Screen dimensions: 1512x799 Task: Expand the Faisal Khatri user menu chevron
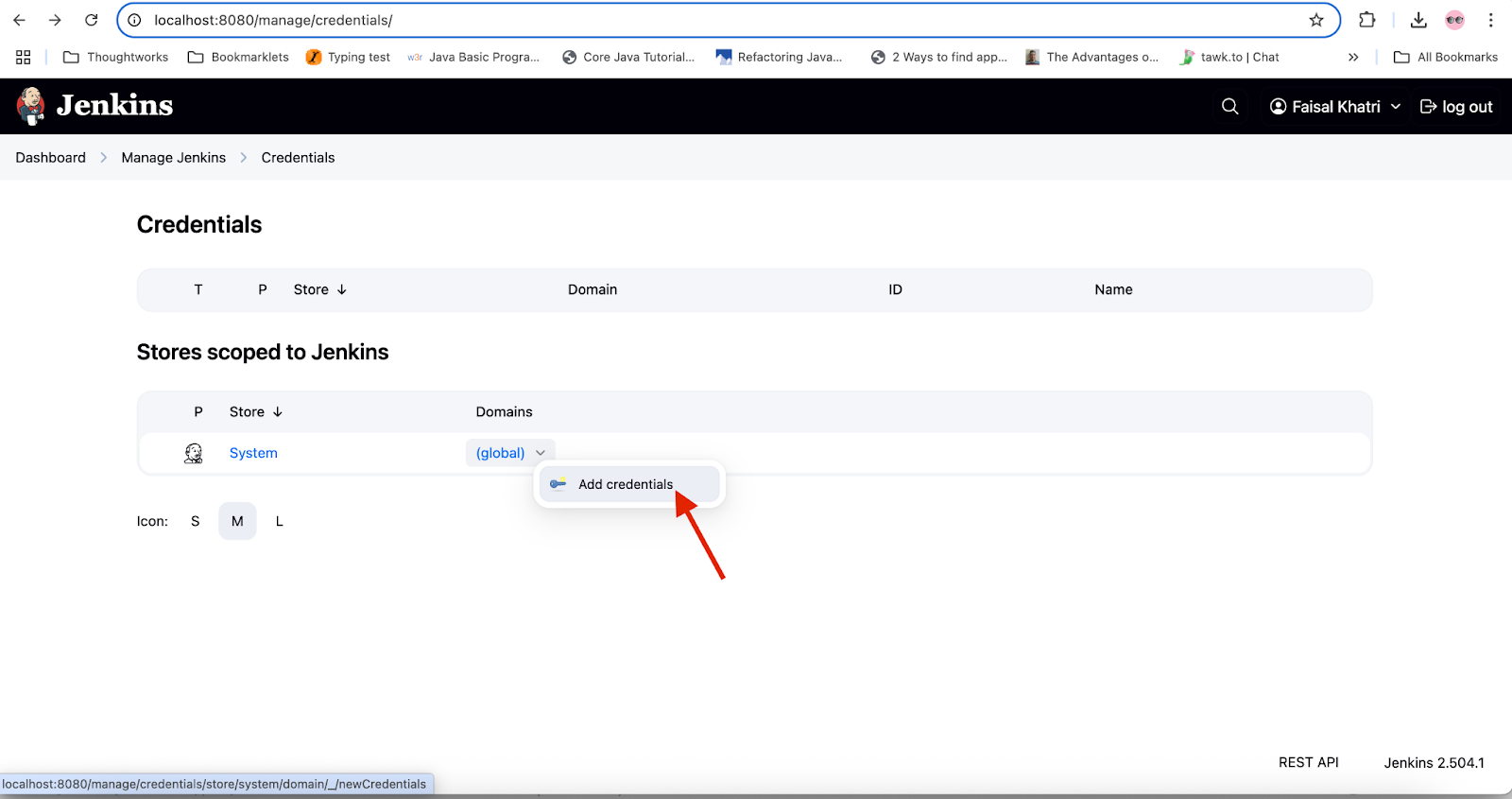point(1396,107)
